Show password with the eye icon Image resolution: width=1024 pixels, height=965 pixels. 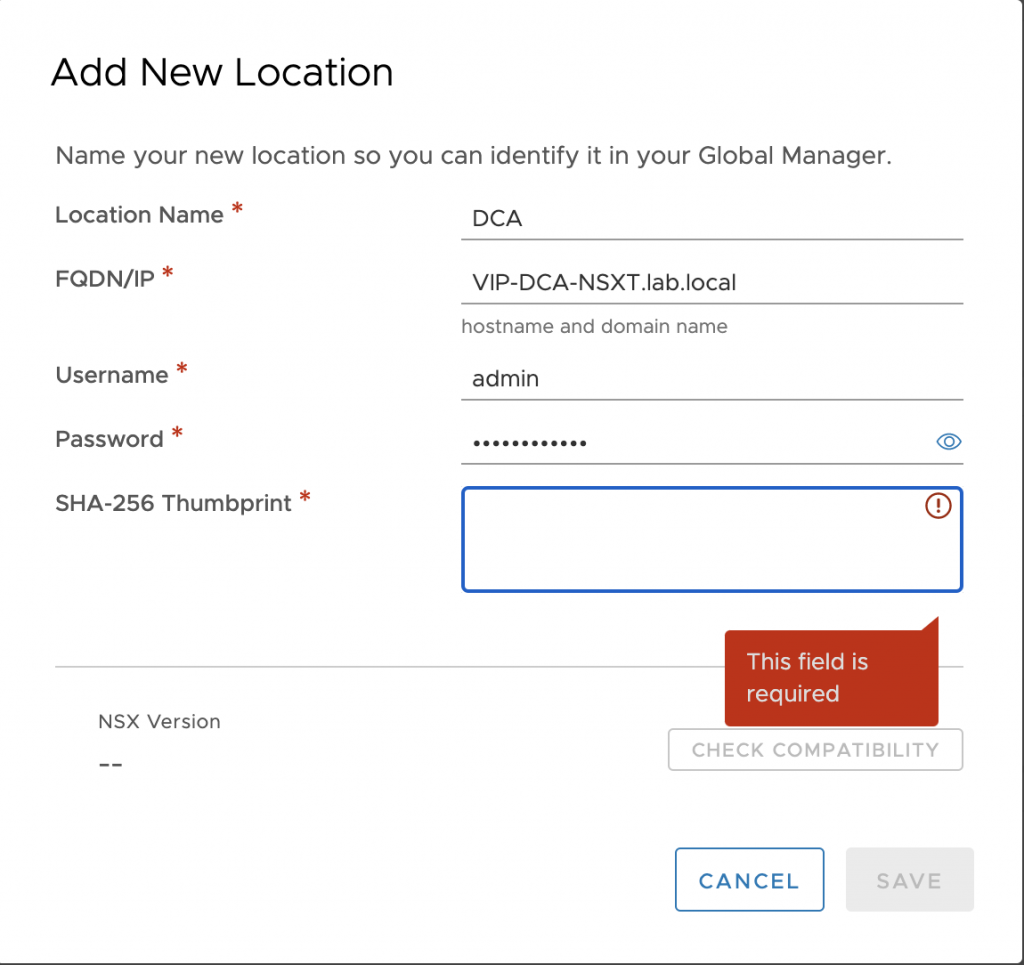coord(948,442)
